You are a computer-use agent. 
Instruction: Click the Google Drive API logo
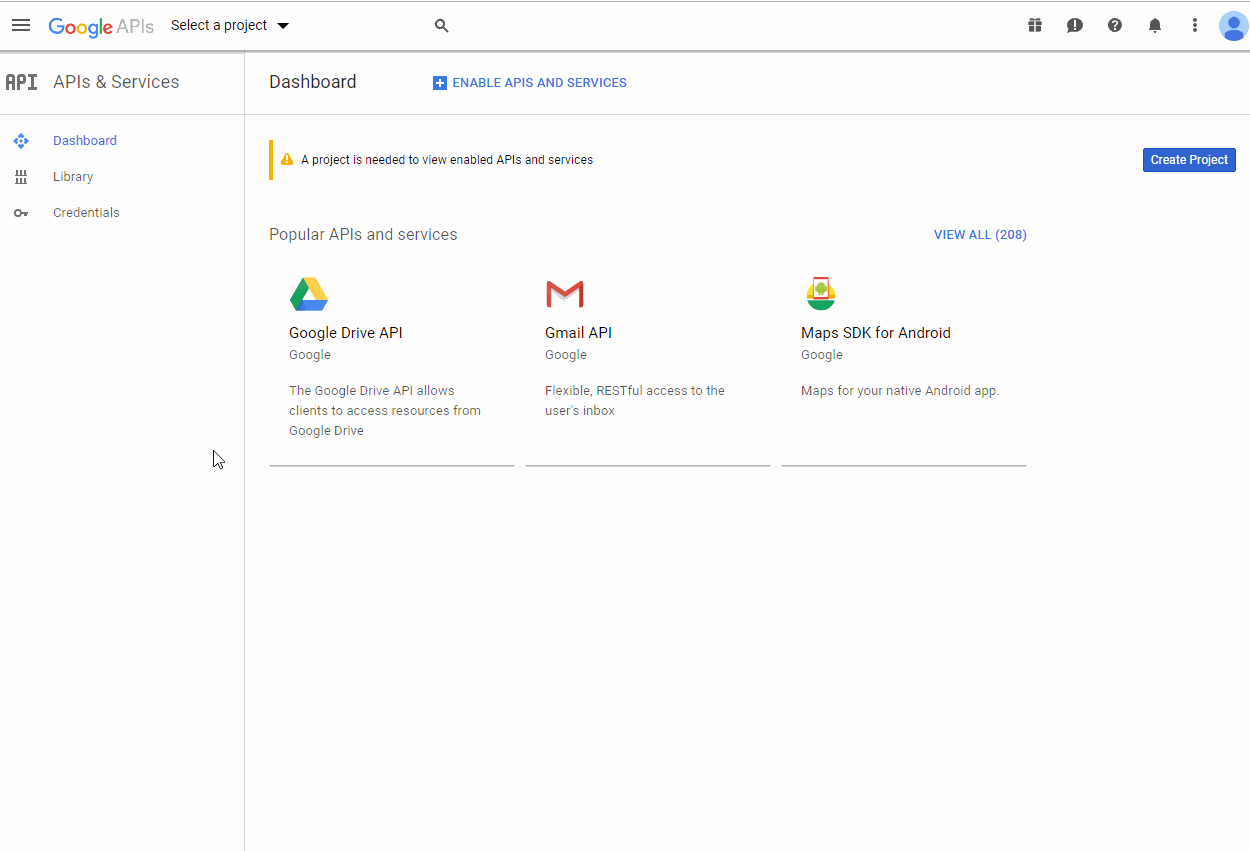[309, 294]
